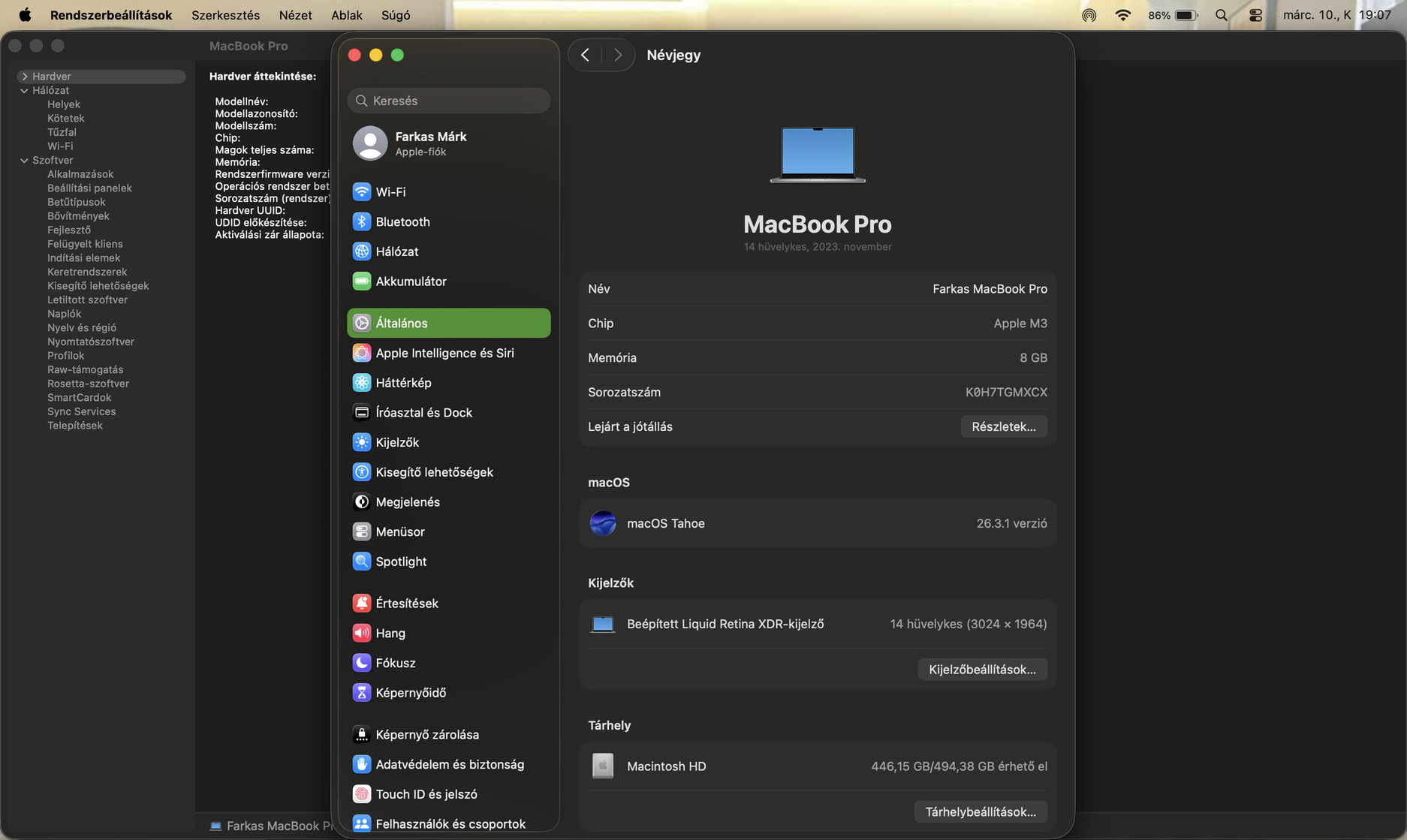
Task: Click the Keresés search field
Action: click(449, 101)
